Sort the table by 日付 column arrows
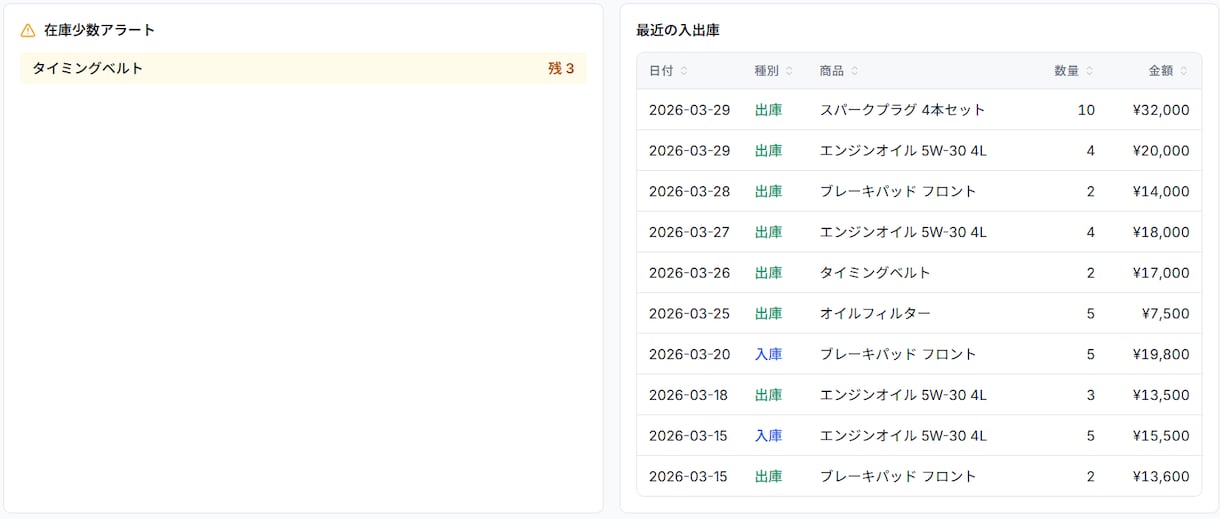Screen dimensions: 1220x519 684,71
